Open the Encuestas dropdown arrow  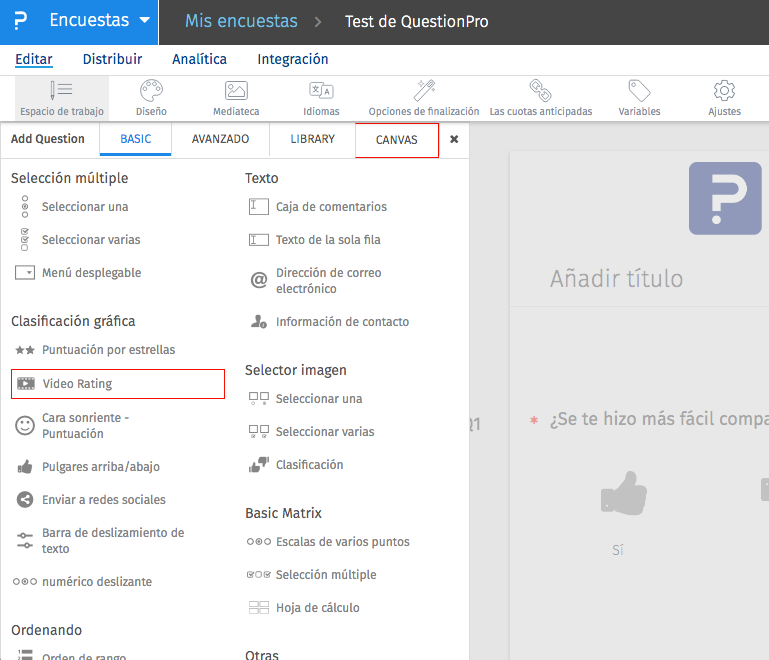coord(145,21)
